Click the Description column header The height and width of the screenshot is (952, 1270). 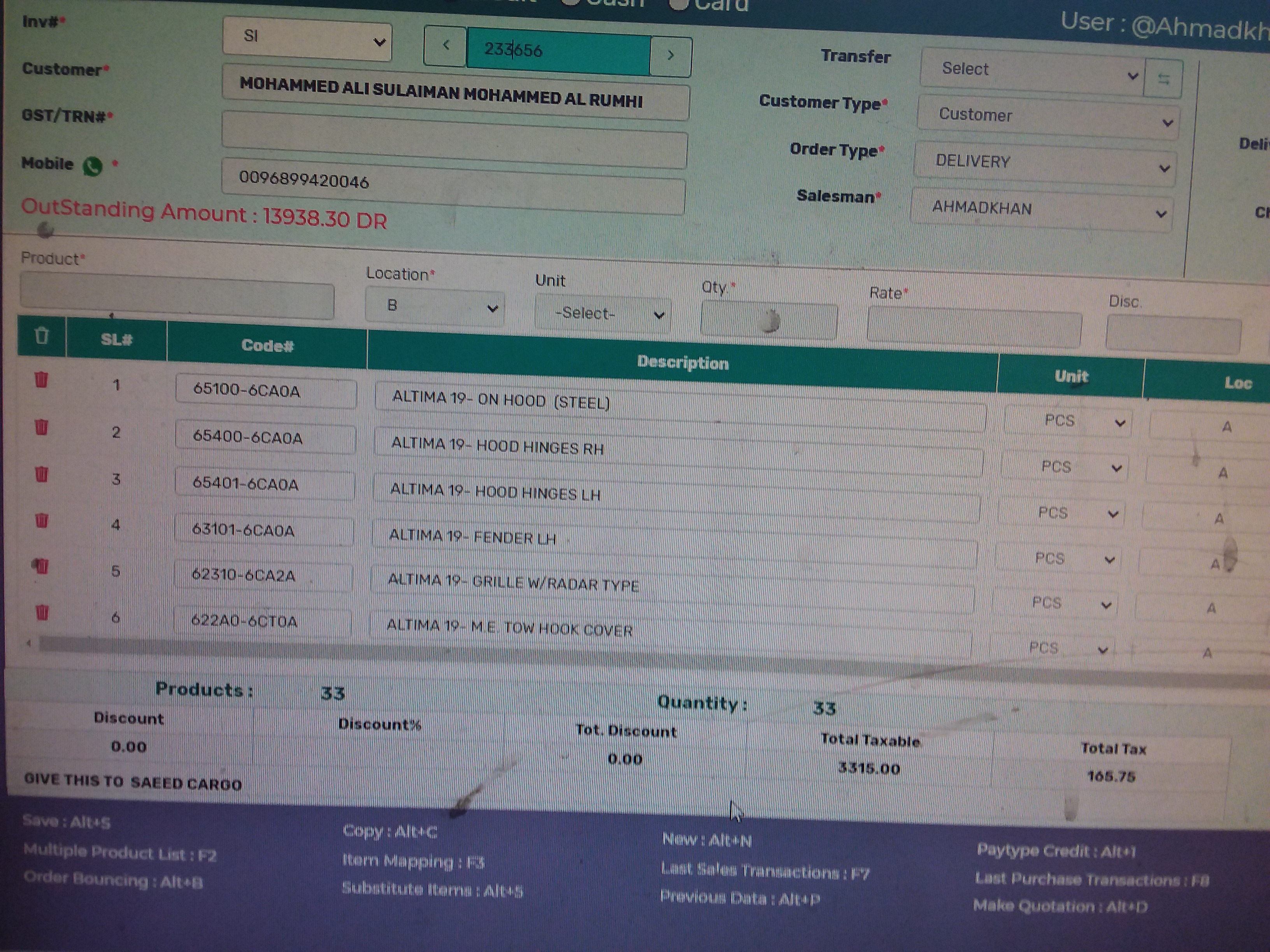tap(682, 363)
